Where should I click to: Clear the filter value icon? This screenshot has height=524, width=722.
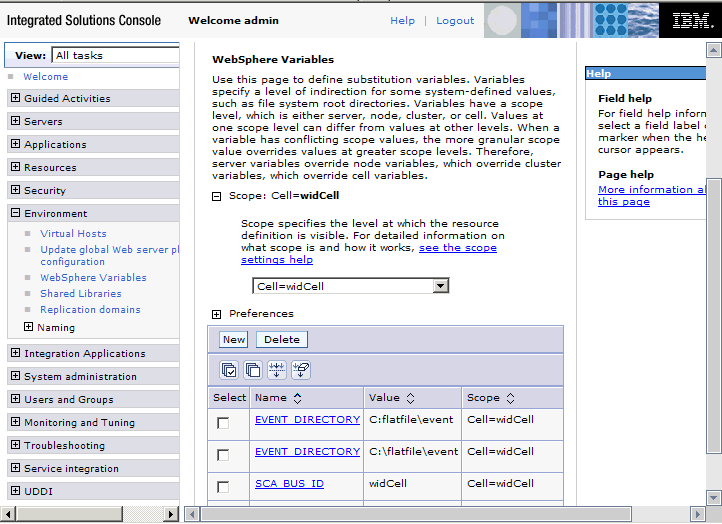301,370
